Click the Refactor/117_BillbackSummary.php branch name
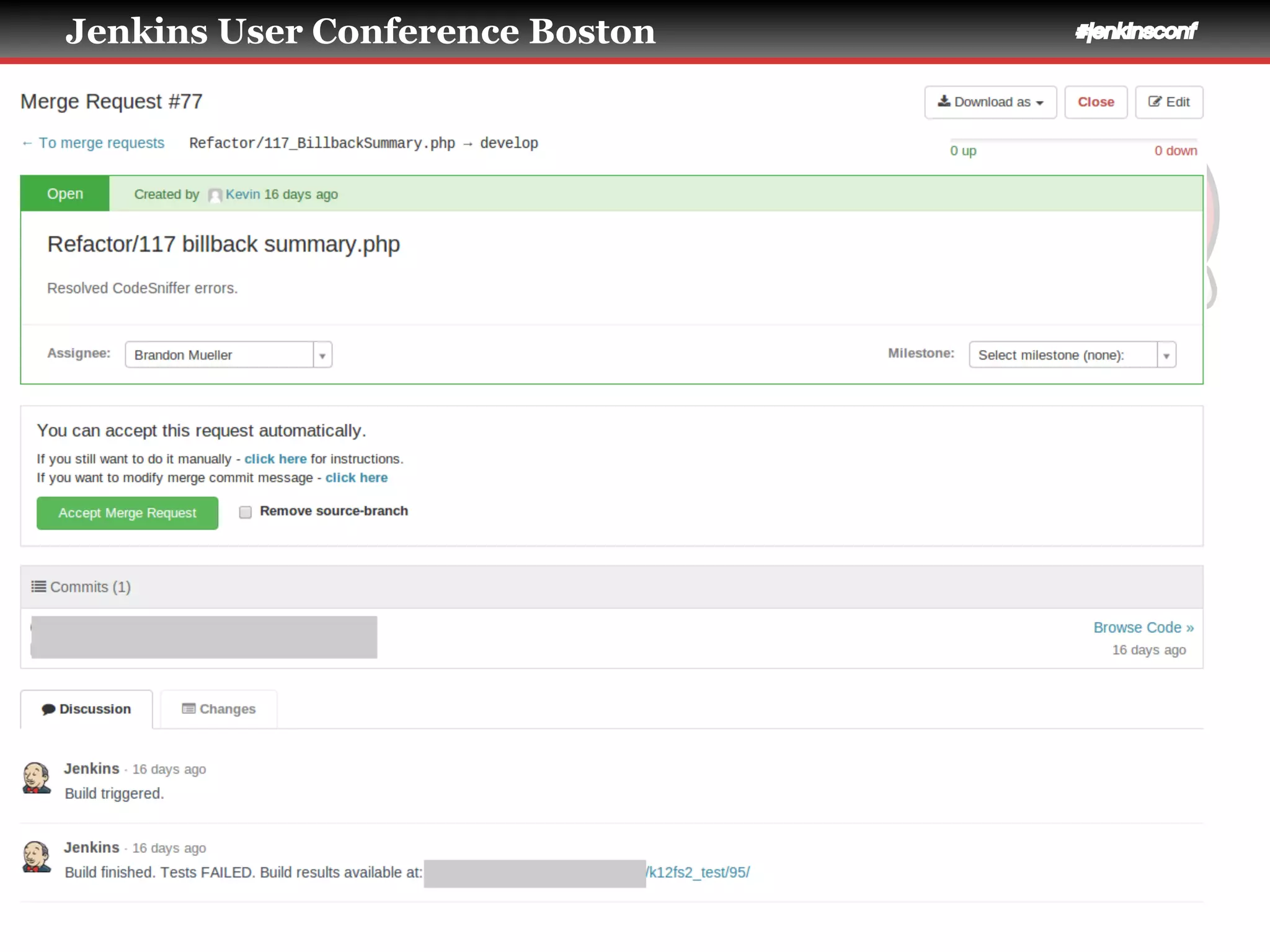Viewport: 1270px width, 952px height. coord(322,143)
